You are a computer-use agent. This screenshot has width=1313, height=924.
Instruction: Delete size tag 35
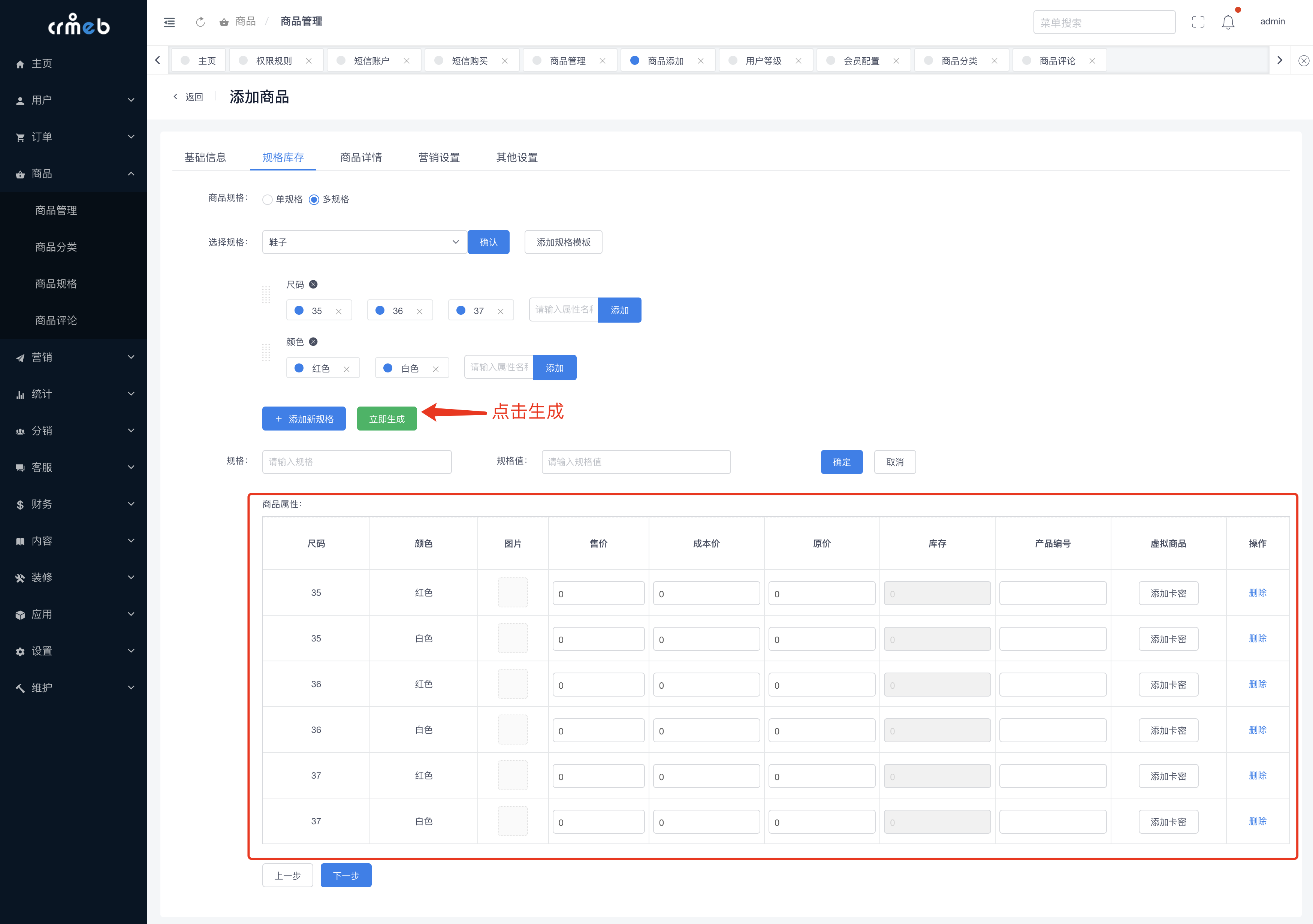(x=338, y=311)
